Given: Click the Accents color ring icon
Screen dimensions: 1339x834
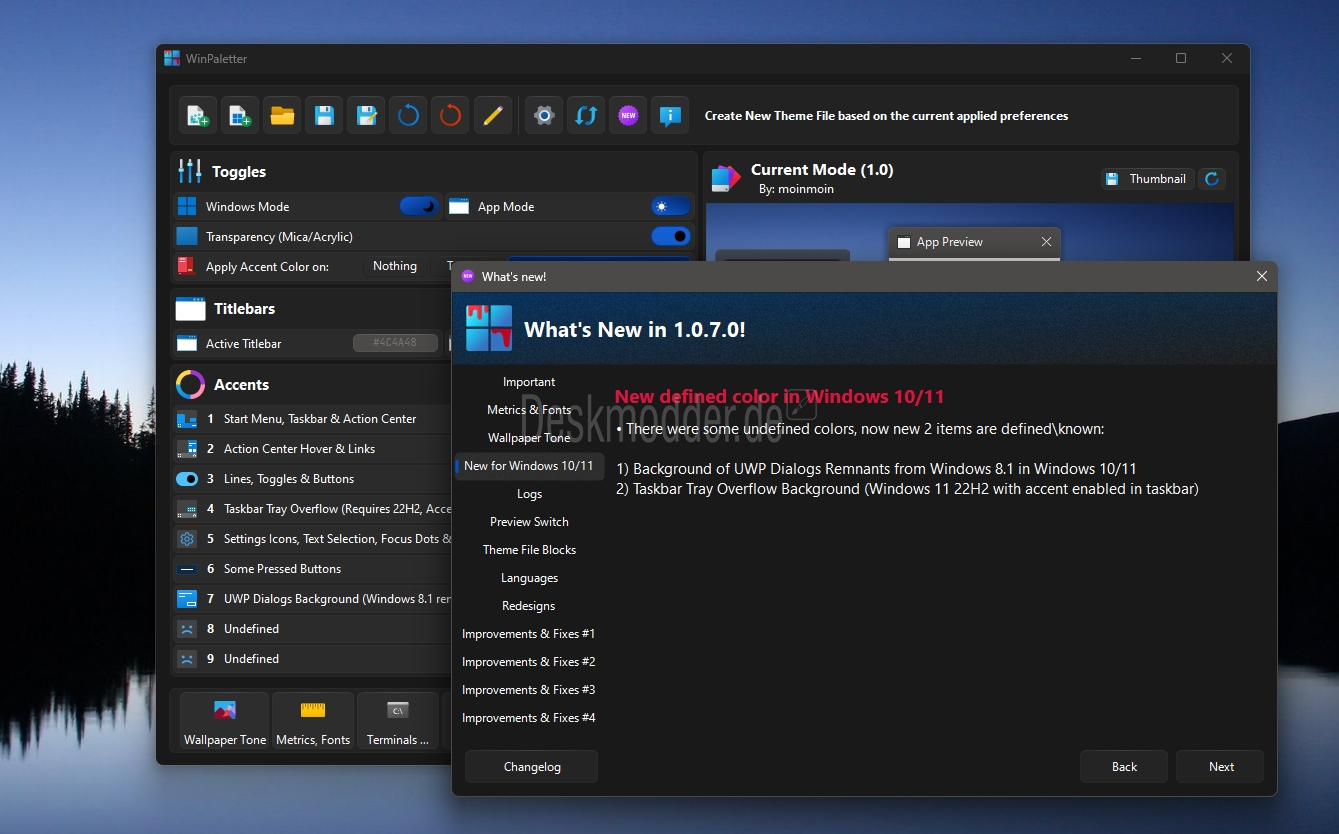Looking at the screenshot, I should 190,384.
